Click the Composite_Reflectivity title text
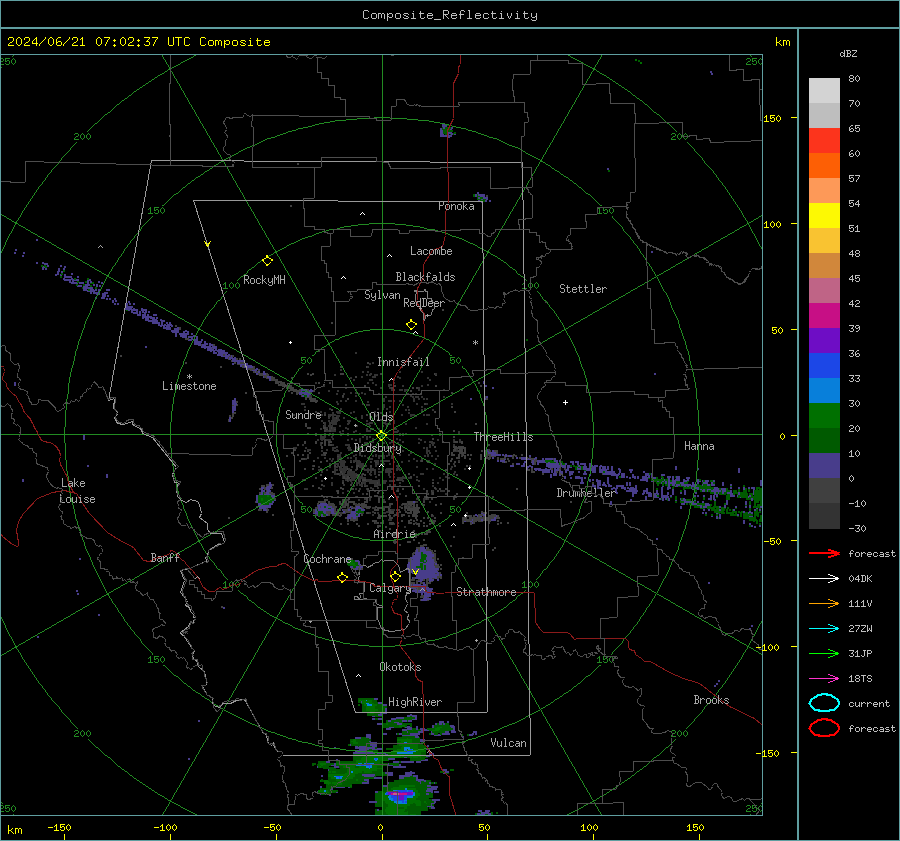This screenshot has height=841, width=900. coord(449,15)
